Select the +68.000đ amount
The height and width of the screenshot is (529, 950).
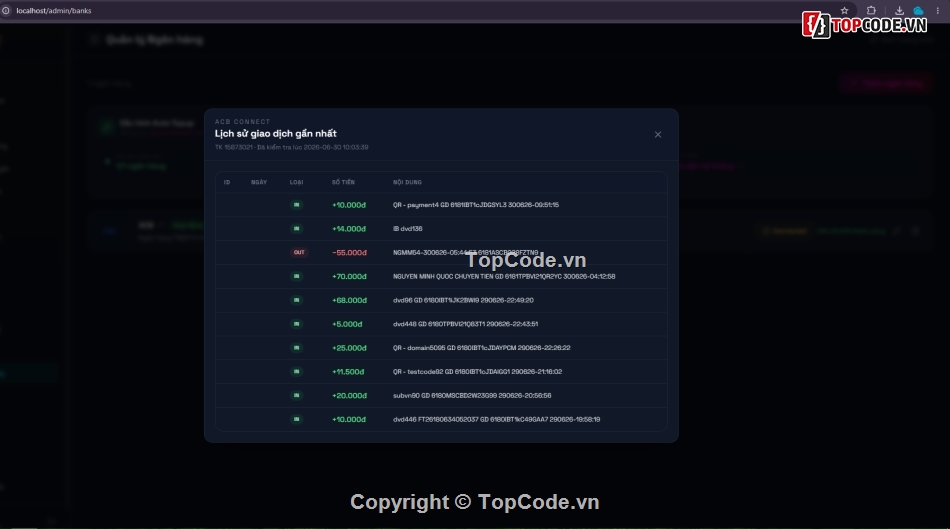(349, 300)
